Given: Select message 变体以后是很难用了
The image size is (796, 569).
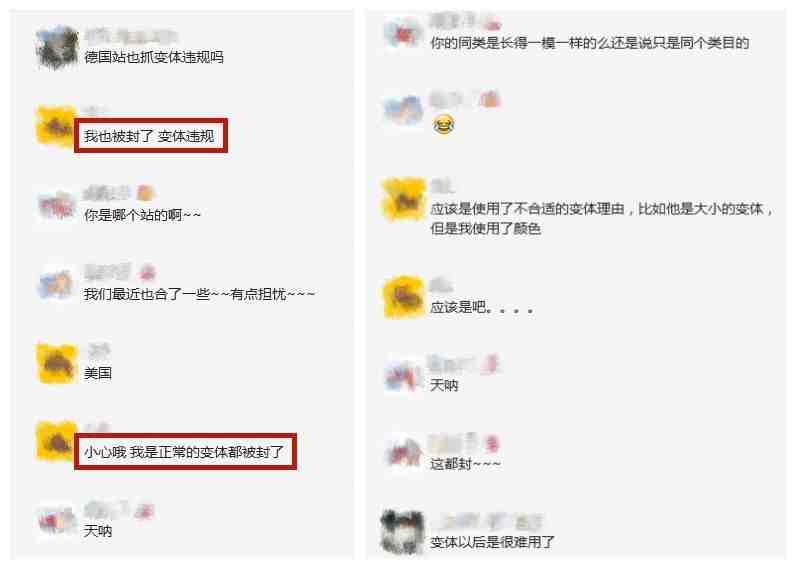Looking at the screenshot, I should 492,542.
